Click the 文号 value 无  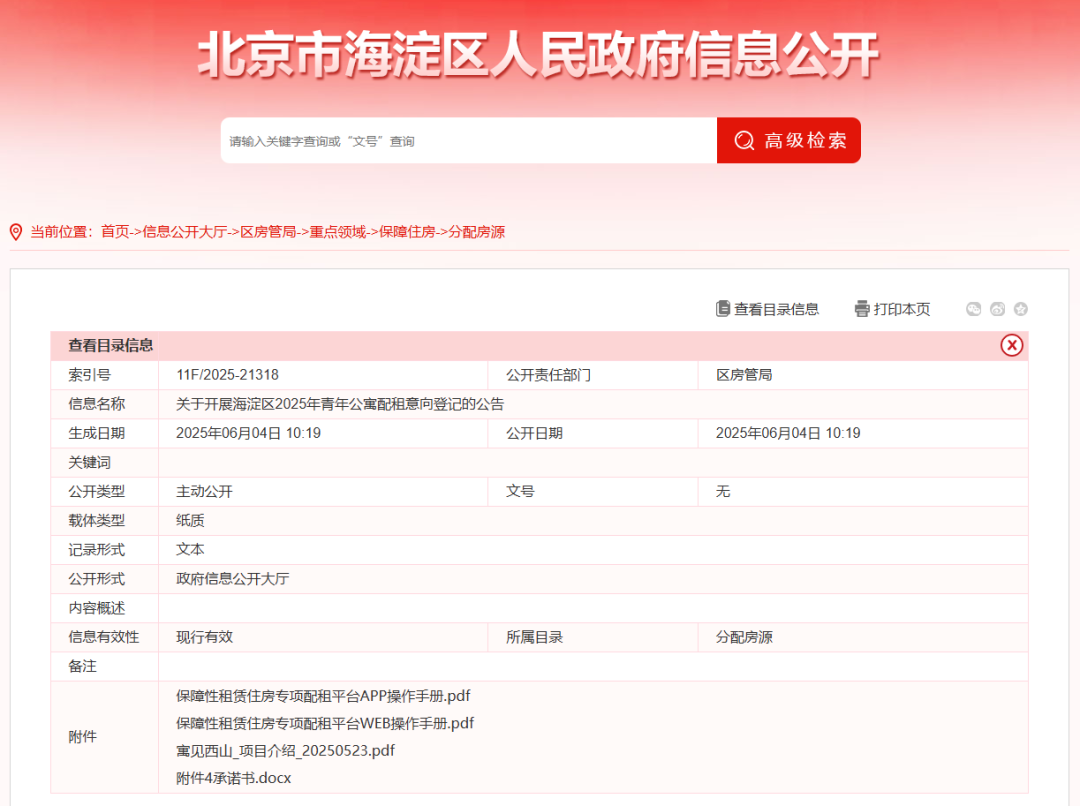tap(723, 492)
